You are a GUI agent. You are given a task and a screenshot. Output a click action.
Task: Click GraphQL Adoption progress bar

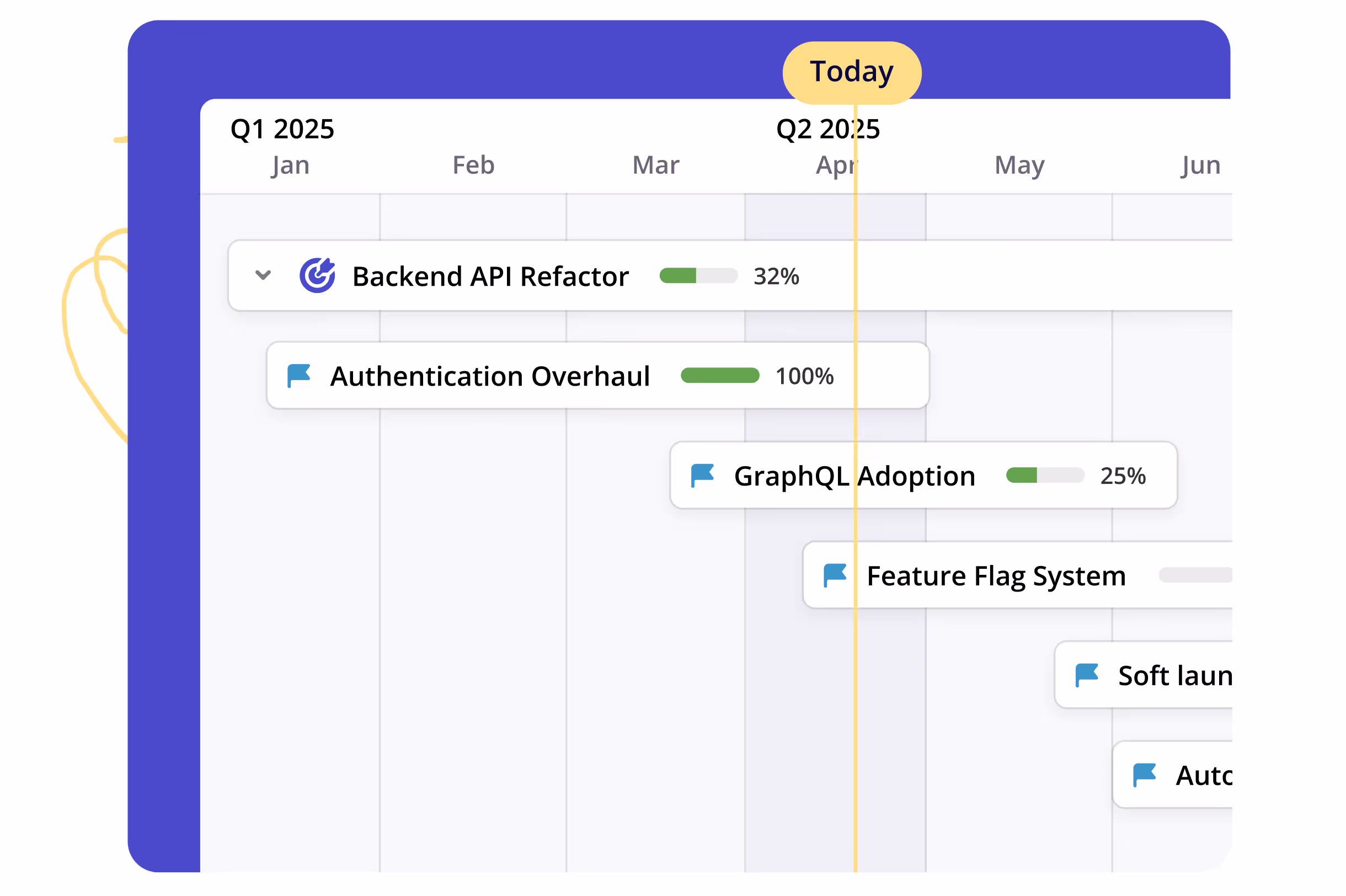pos(1045,476)
